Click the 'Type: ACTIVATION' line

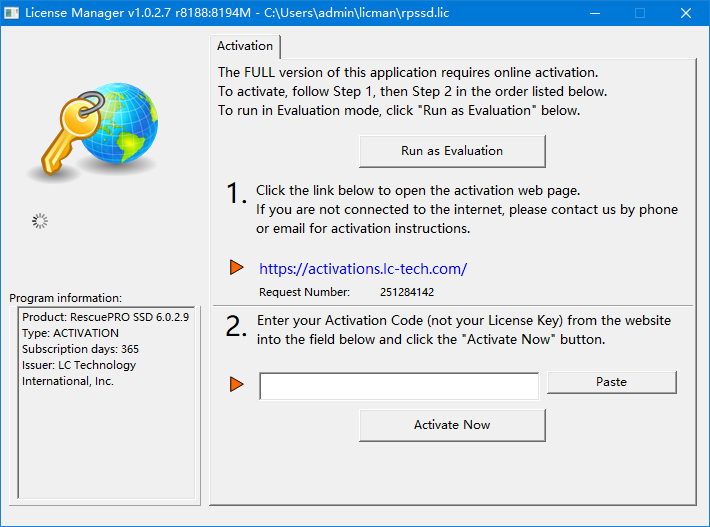click(x=70, y=333)
